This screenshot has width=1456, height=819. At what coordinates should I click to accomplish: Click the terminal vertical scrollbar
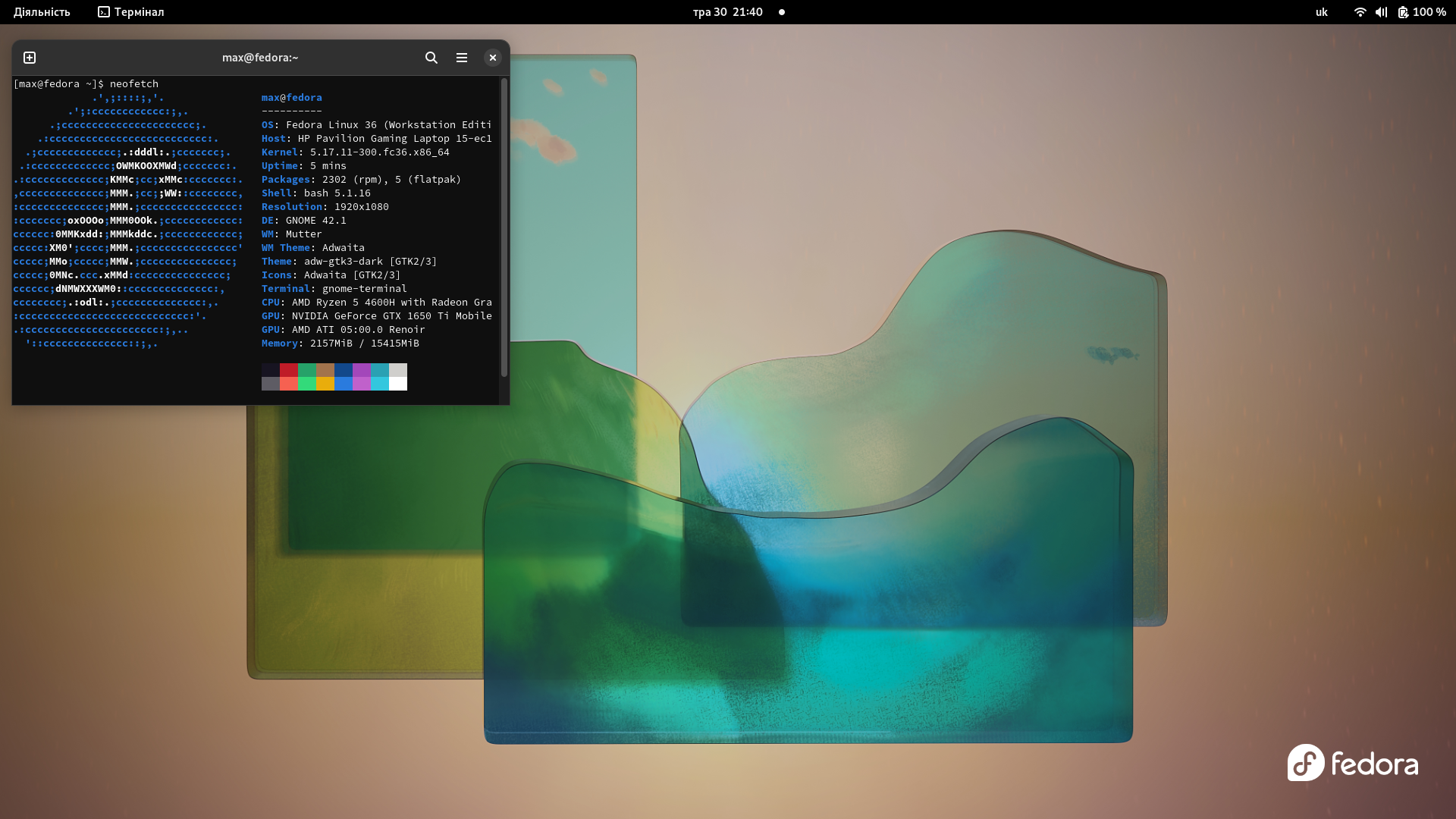[x=504, y=227]
